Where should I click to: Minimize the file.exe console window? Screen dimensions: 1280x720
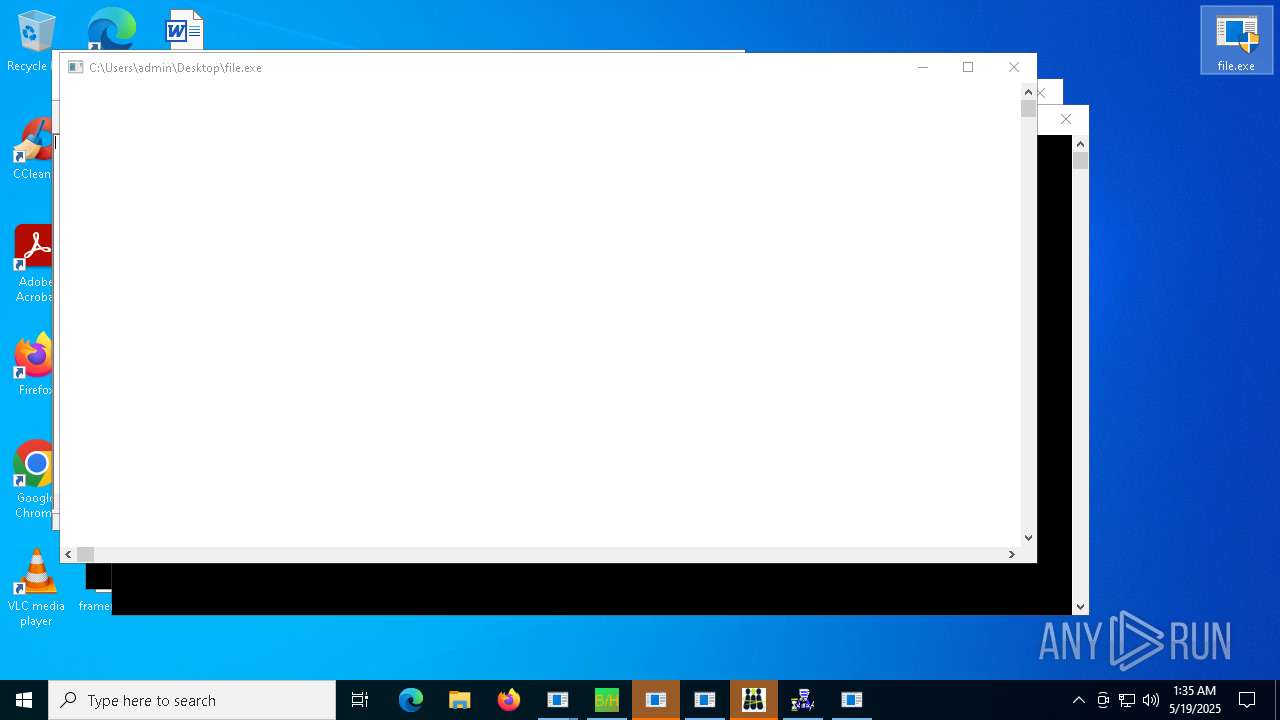922,67
